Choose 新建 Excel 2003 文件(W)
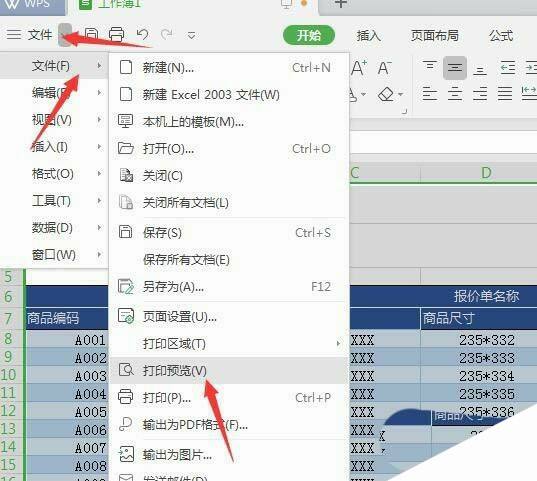 229,94
